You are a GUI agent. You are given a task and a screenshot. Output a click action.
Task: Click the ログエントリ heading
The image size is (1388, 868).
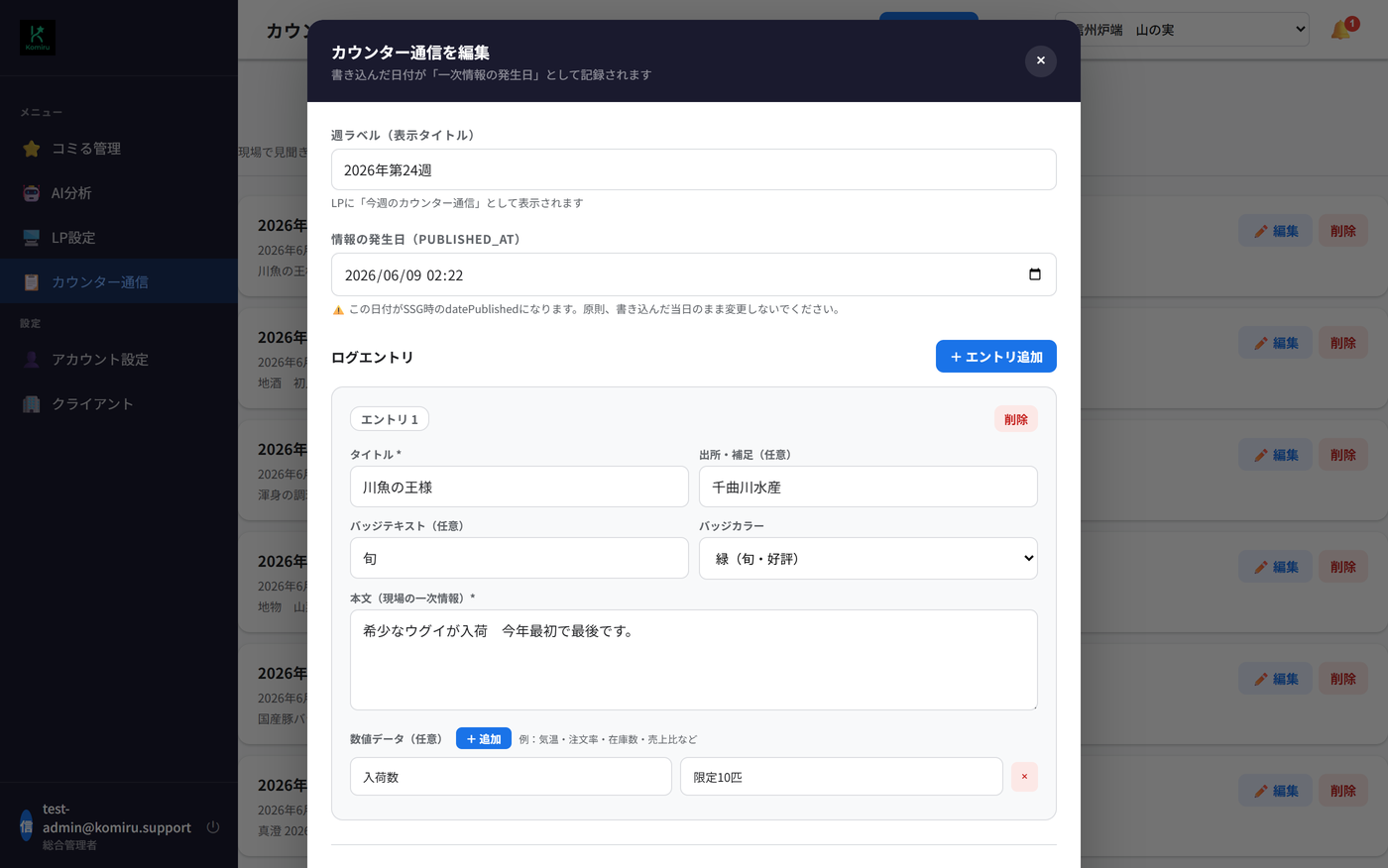(x=373, y=357)
